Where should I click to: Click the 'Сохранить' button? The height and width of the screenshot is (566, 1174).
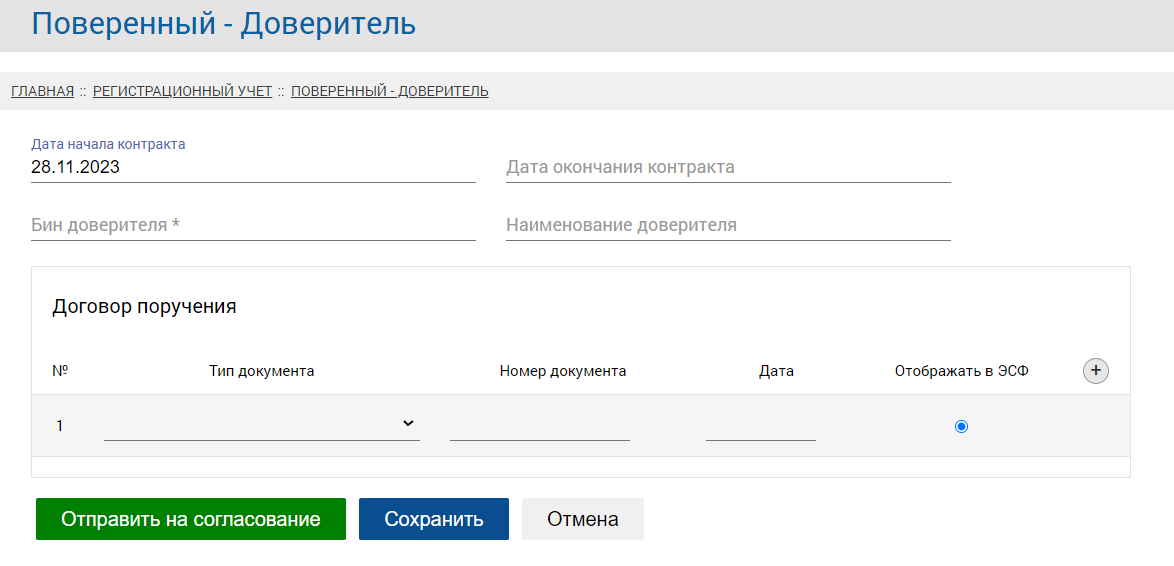(x=433, y=519)
